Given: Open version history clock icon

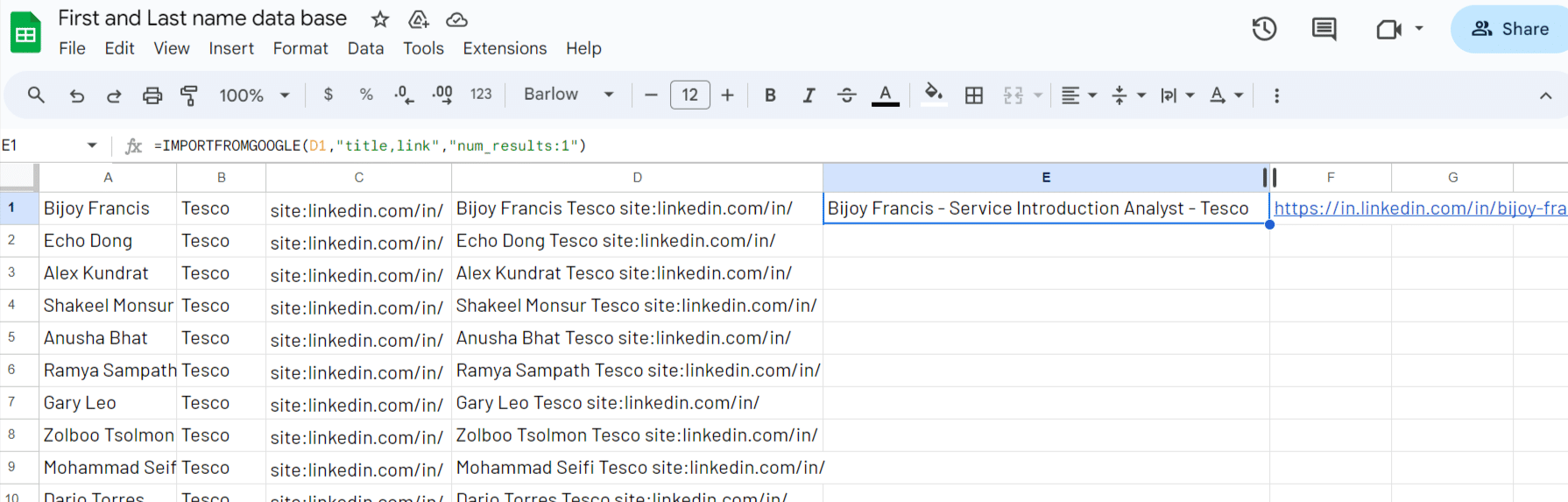Looking at the screenshot, I should 1264,29.
